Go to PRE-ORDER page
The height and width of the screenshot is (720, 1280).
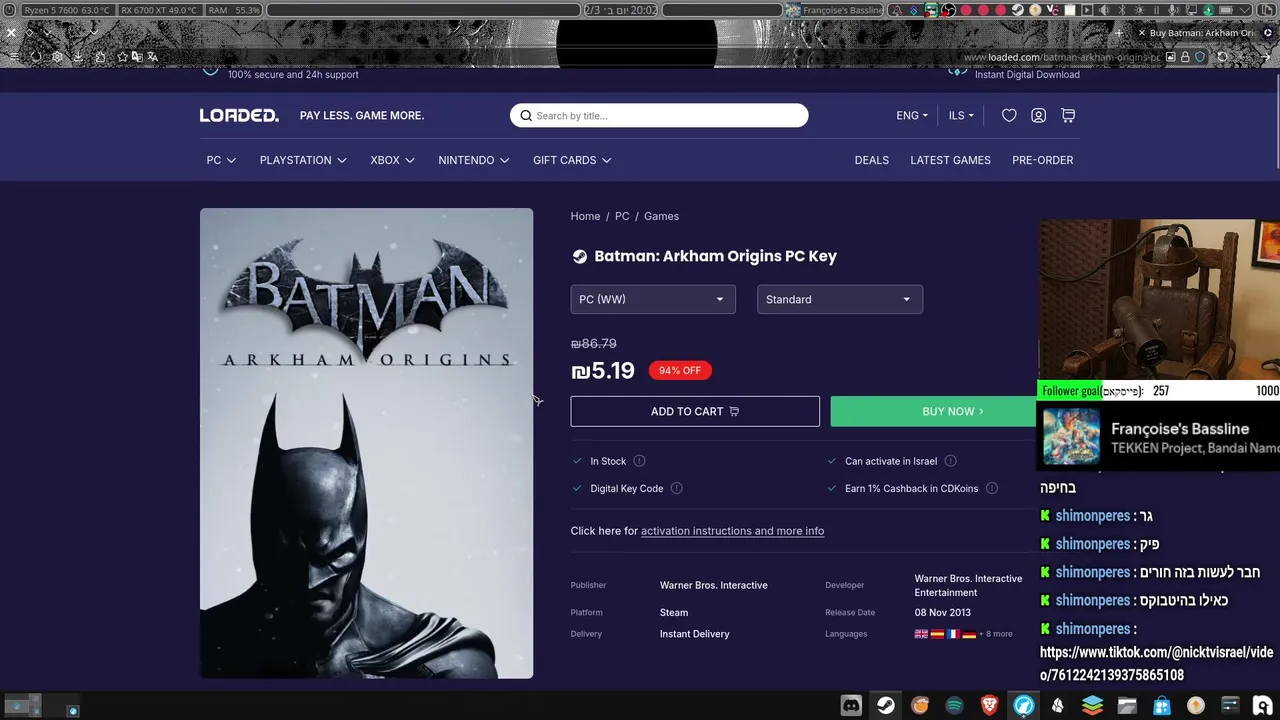[x=1043, y=160]
